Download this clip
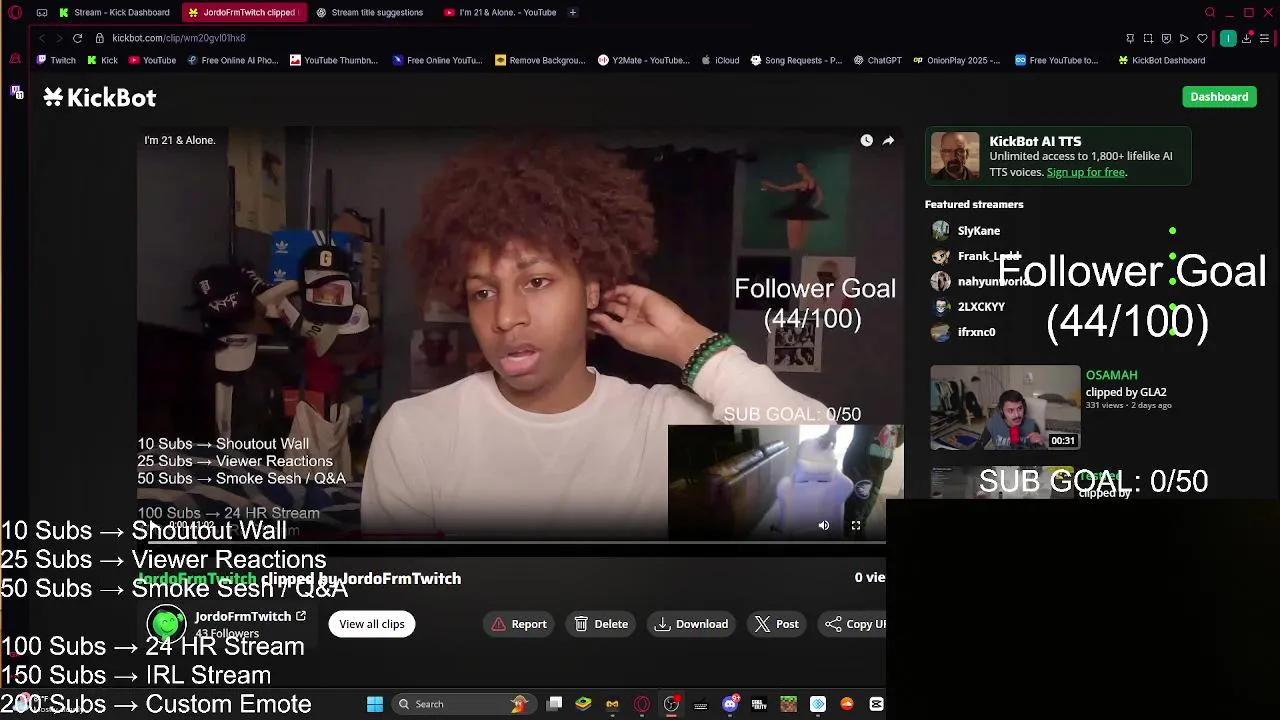This screenshot has height=720, width=1280. [692, 624]
